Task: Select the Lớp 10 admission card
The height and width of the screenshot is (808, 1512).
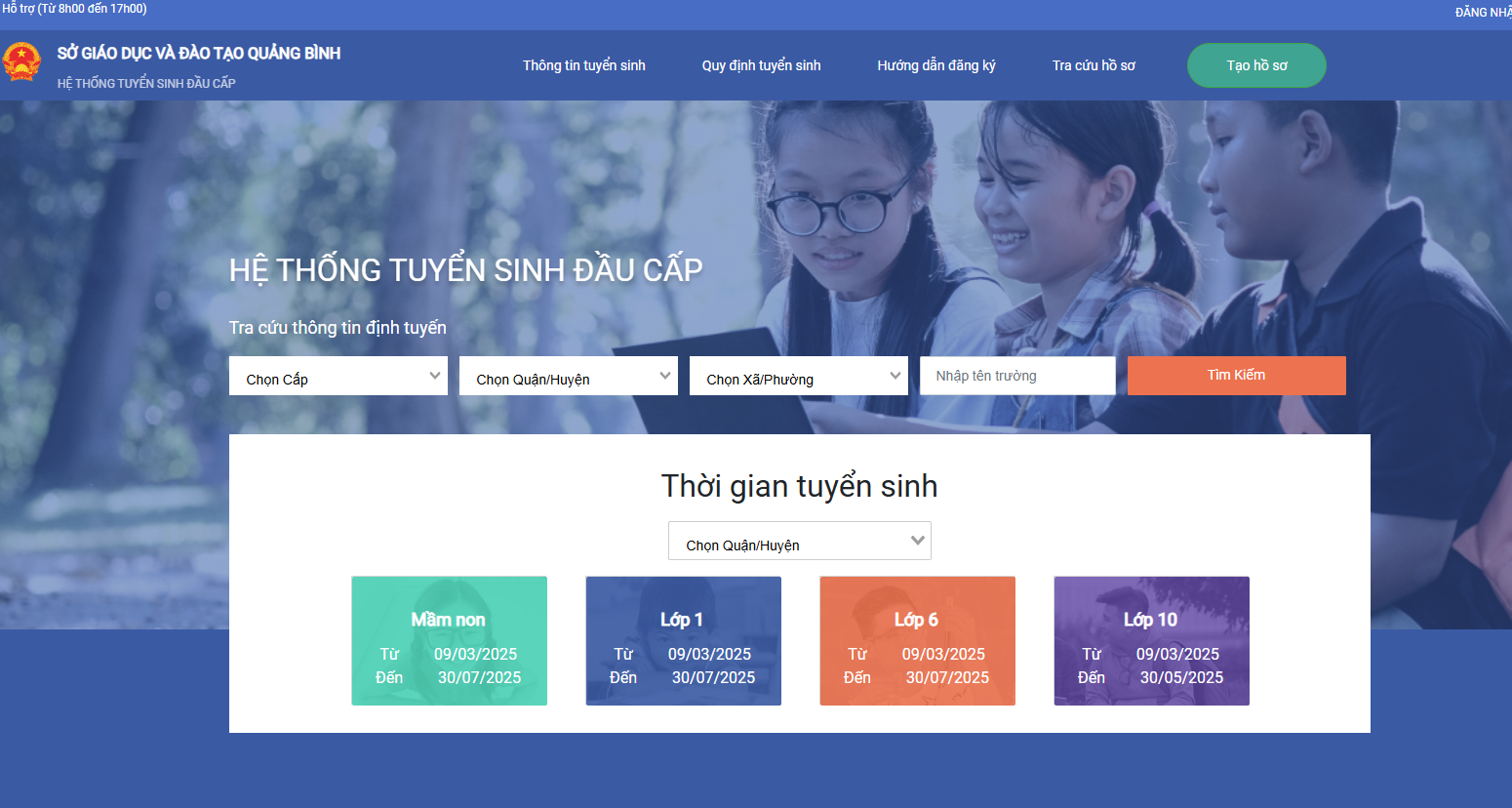Action: (1151, 641)
